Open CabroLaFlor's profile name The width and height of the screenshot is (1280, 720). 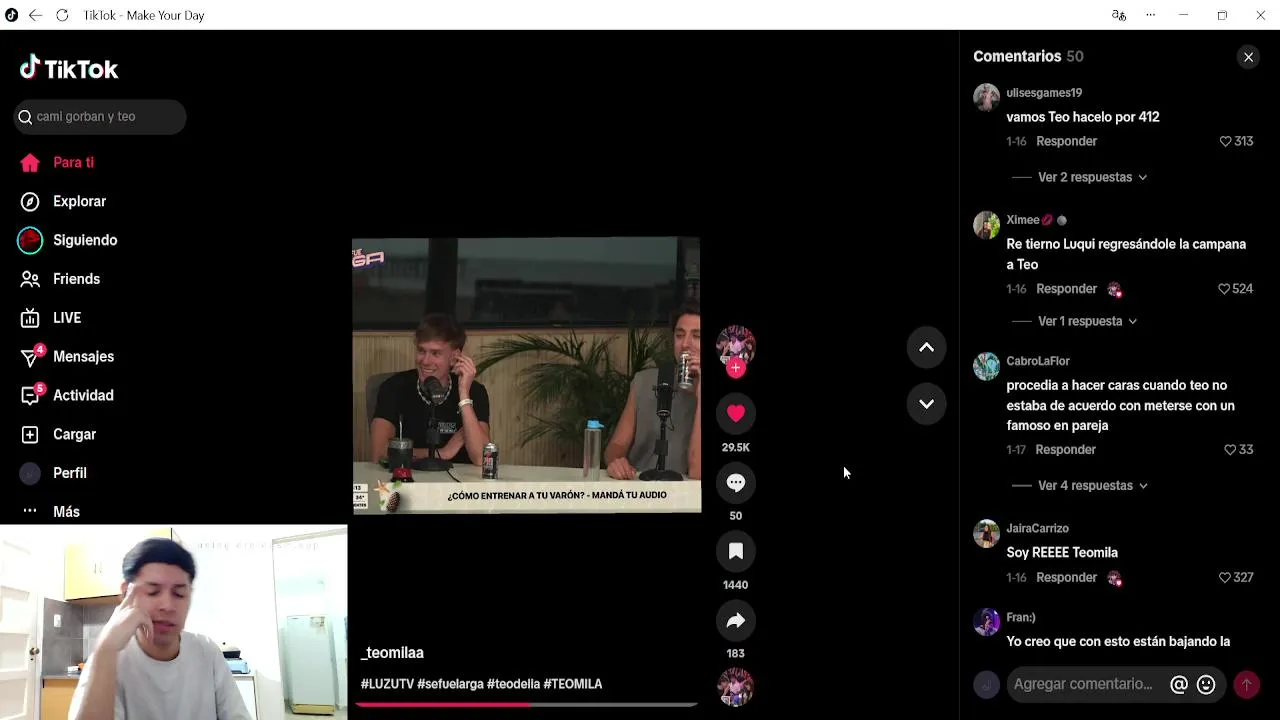click(x=1038, y=361)
